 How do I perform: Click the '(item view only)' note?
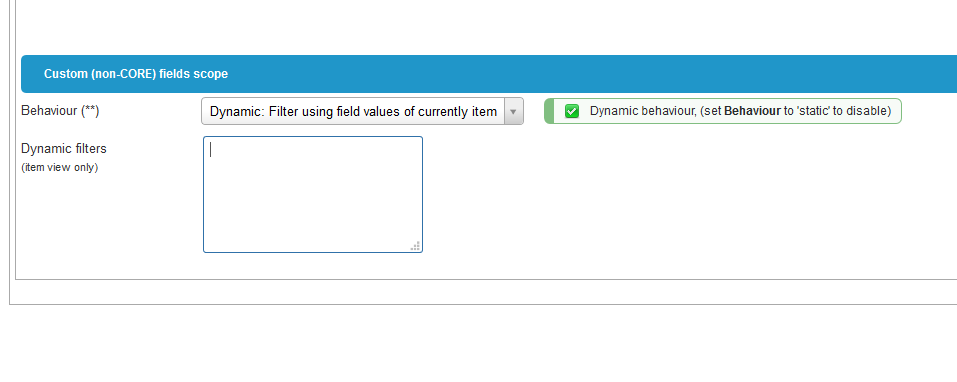click(x=60, y=167)
